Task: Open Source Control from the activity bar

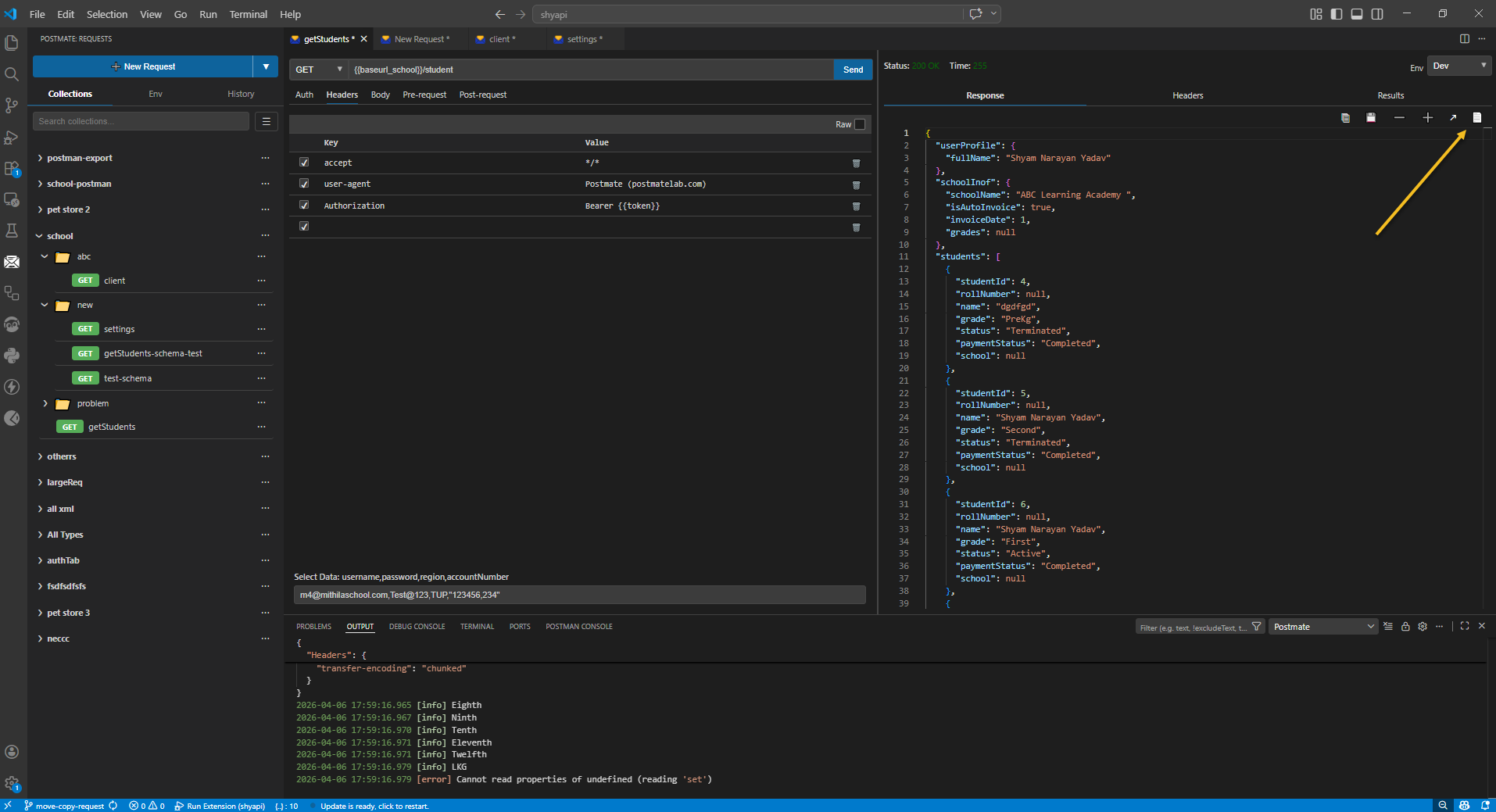Action: point(12,106)
